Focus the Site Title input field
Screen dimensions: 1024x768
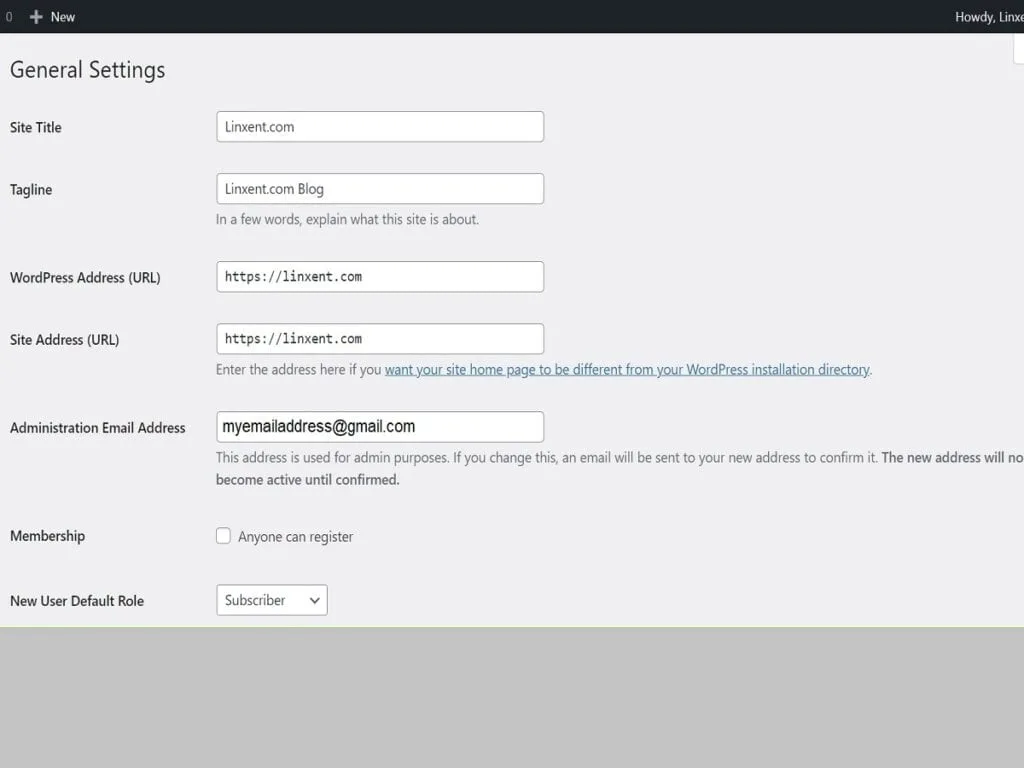pyautogui.click(x=380, y=127)
